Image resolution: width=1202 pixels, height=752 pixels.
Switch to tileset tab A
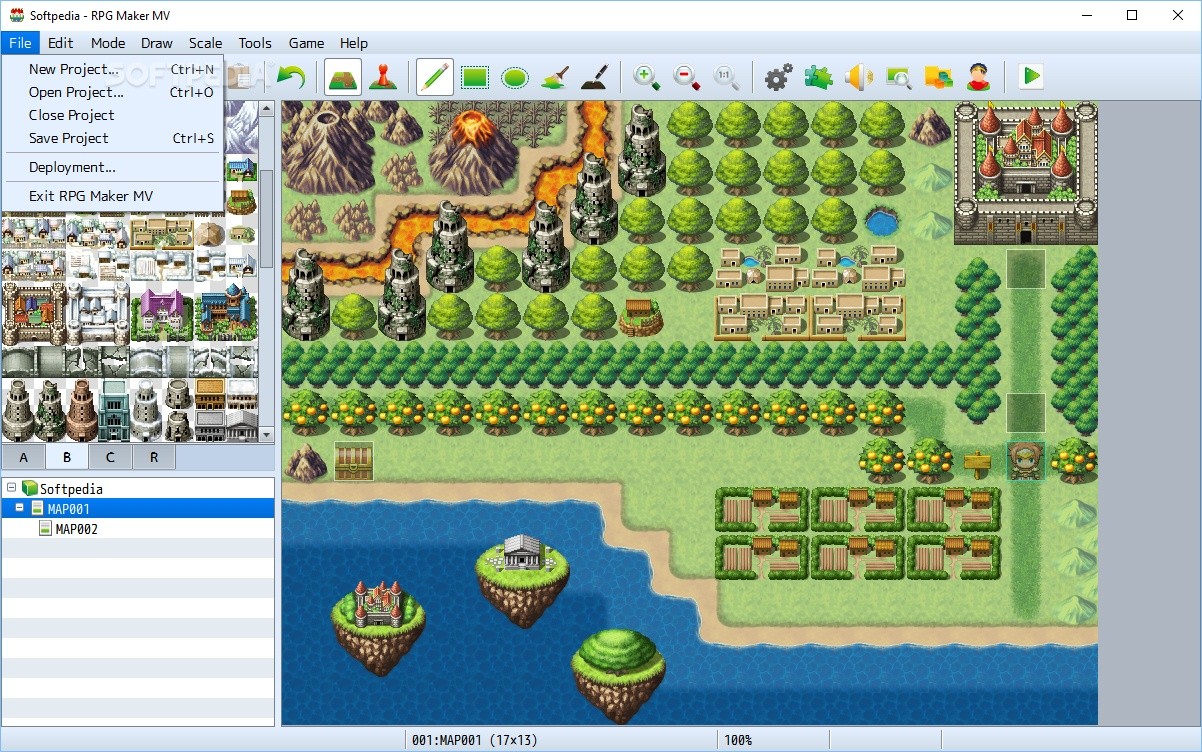tap(23, 457)
